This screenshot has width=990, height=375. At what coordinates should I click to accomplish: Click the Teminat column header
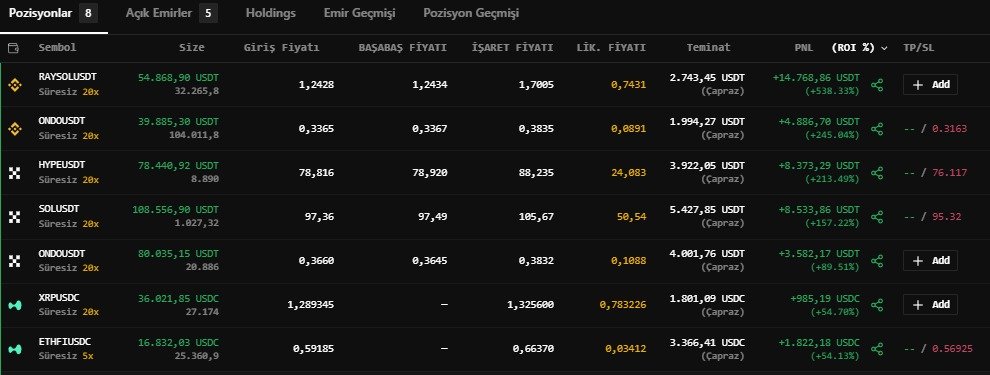(708, 47)
